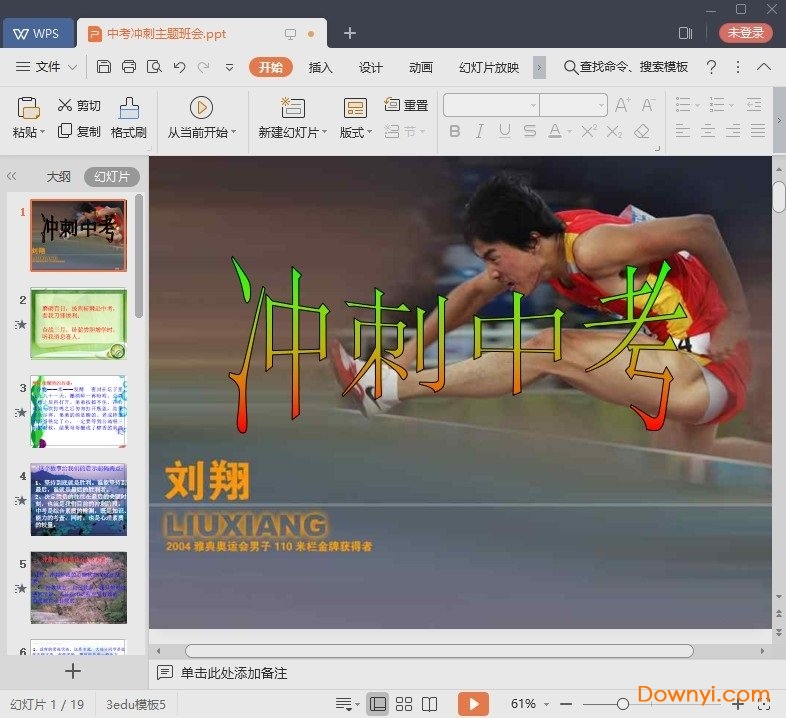Screen dimensions: 786x718
Task: Switch to the 动画 ribbon tab
Action: (421, 67)
